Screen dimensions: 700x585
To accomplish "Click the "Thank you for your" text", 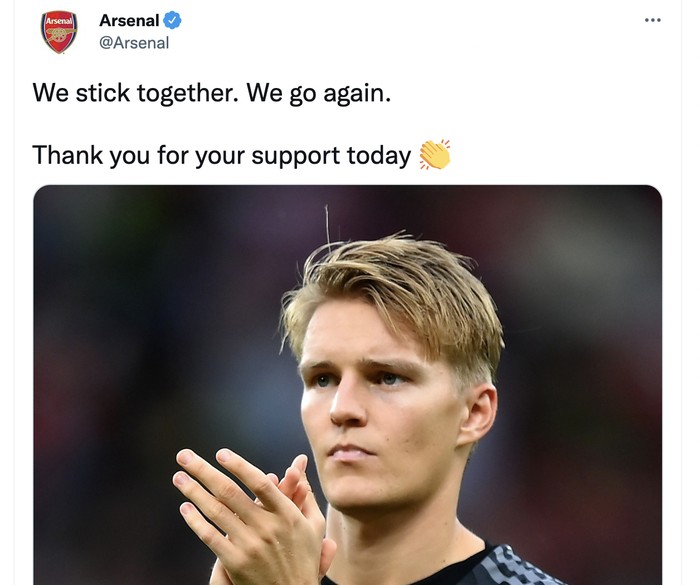I will tap(136, 156).
